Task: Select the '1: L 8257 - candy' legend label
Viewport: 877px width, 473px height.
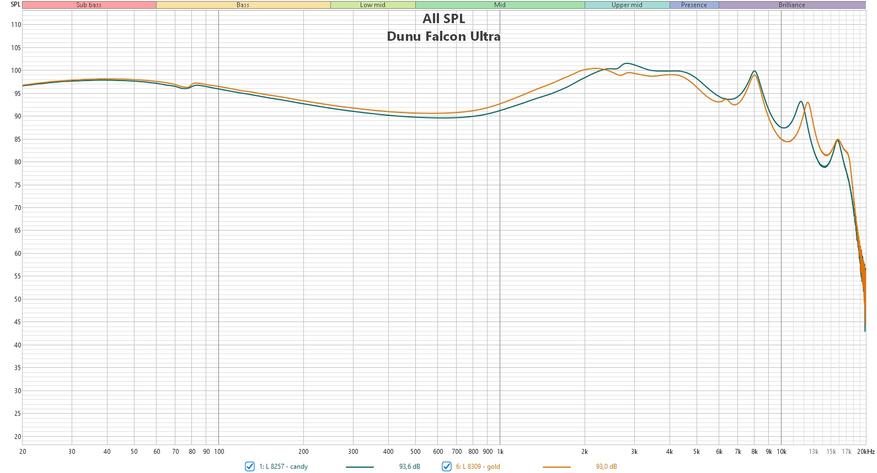Action: click(284, 466)
